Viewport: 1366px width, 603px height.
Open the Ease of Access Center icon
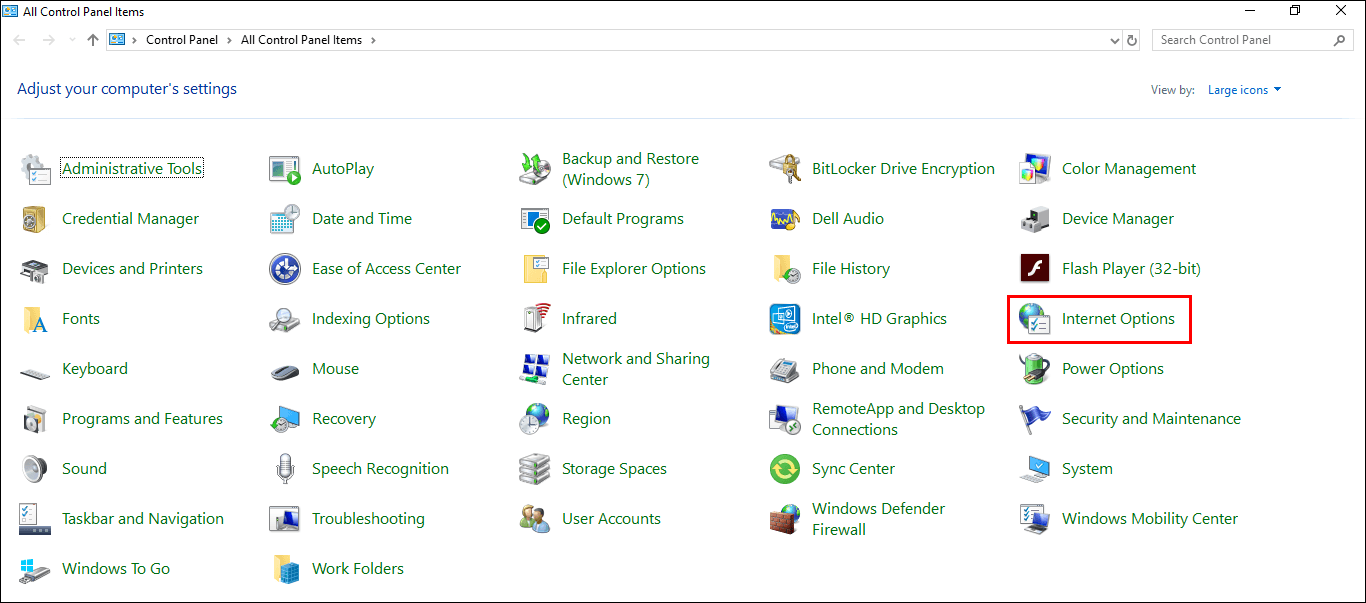coord(285,269)
